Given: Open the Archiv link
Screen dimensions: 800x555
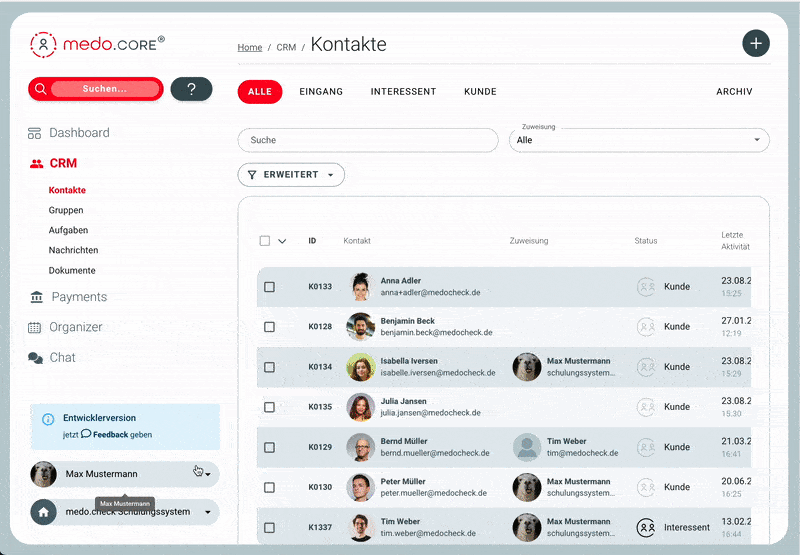Looking at the screenshot, I should click(x=734, y=92).
